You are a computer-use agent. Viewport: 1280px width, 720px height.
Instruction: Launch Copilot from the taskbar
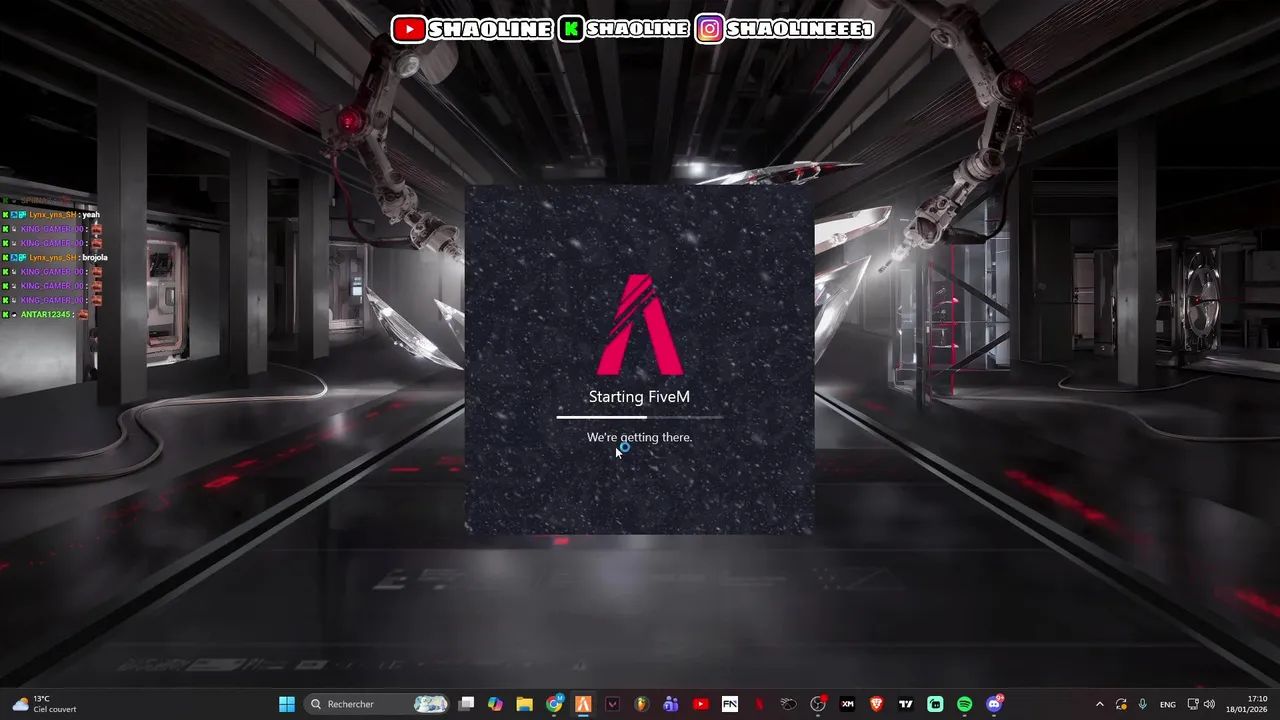pyautogui.click(x=495, y=704)
